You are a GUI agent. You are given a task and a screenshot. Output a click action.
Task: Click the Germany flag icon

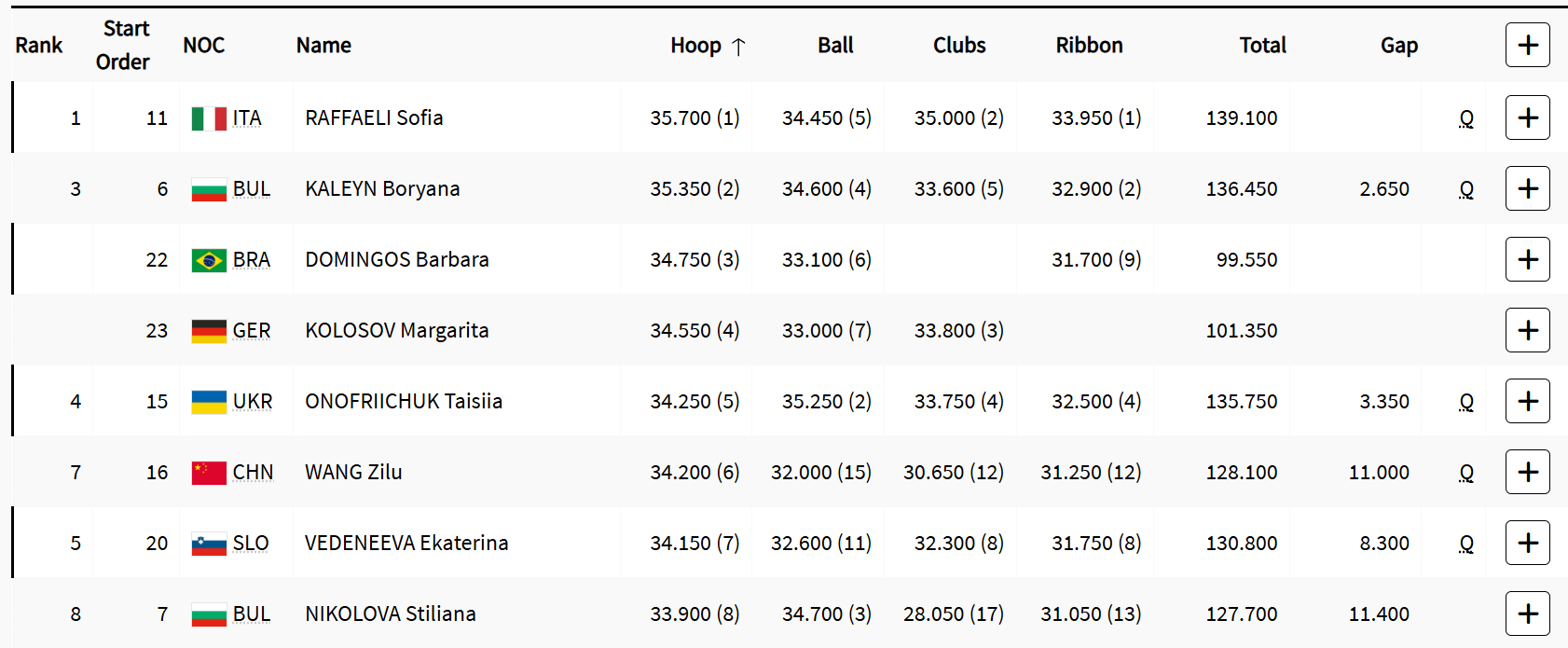click(209, 331)
